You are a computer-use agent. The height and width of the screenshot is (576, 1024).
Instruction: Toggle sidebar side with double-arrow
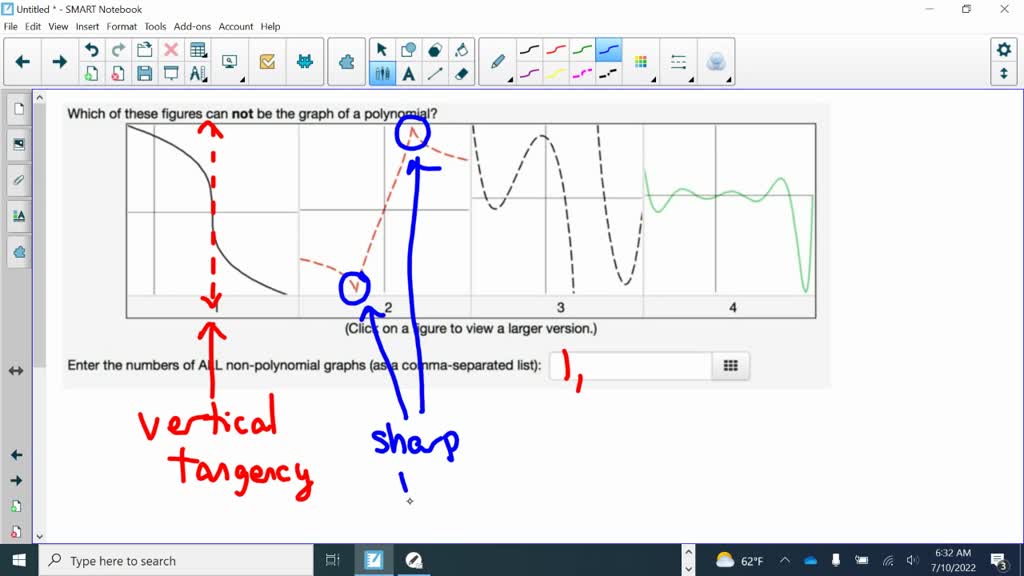point(16,371)
